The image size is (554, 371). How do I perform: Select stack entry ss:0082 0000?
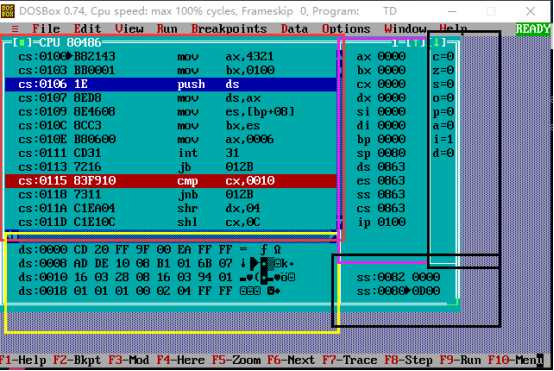398,277
